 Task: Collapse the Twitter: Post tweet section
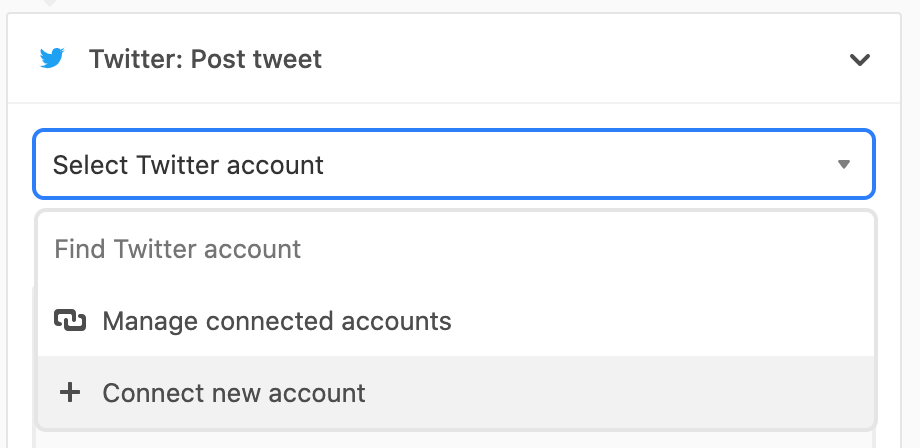[x=859, y=60]
